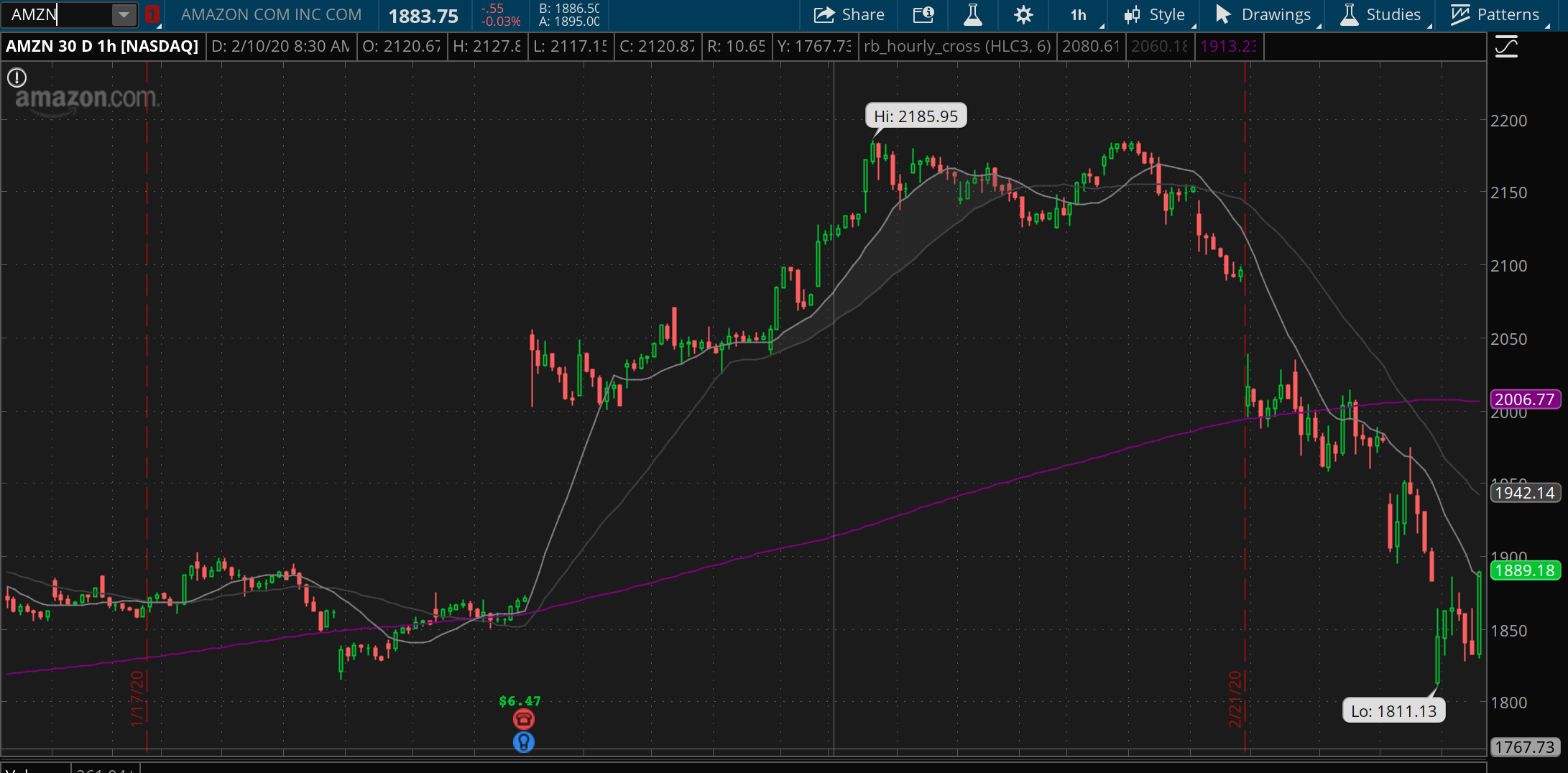Click the AMAZON COM INC COM company name
The height and width of the screenshot is (773, 1568).
tap(271, 14)
